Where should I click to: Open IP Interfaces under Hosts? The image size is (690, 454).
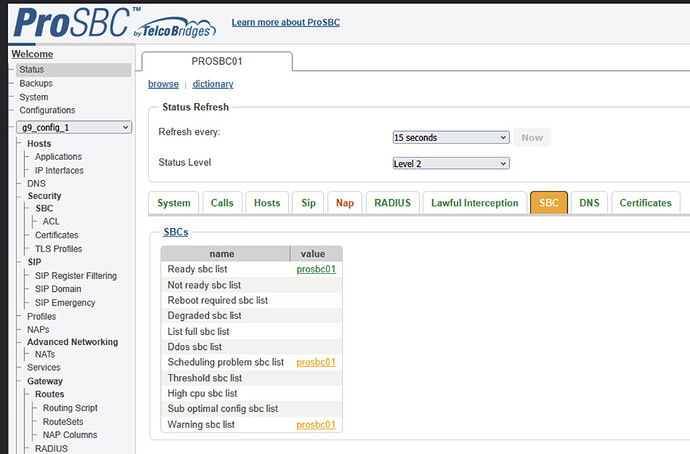[58, 170]
